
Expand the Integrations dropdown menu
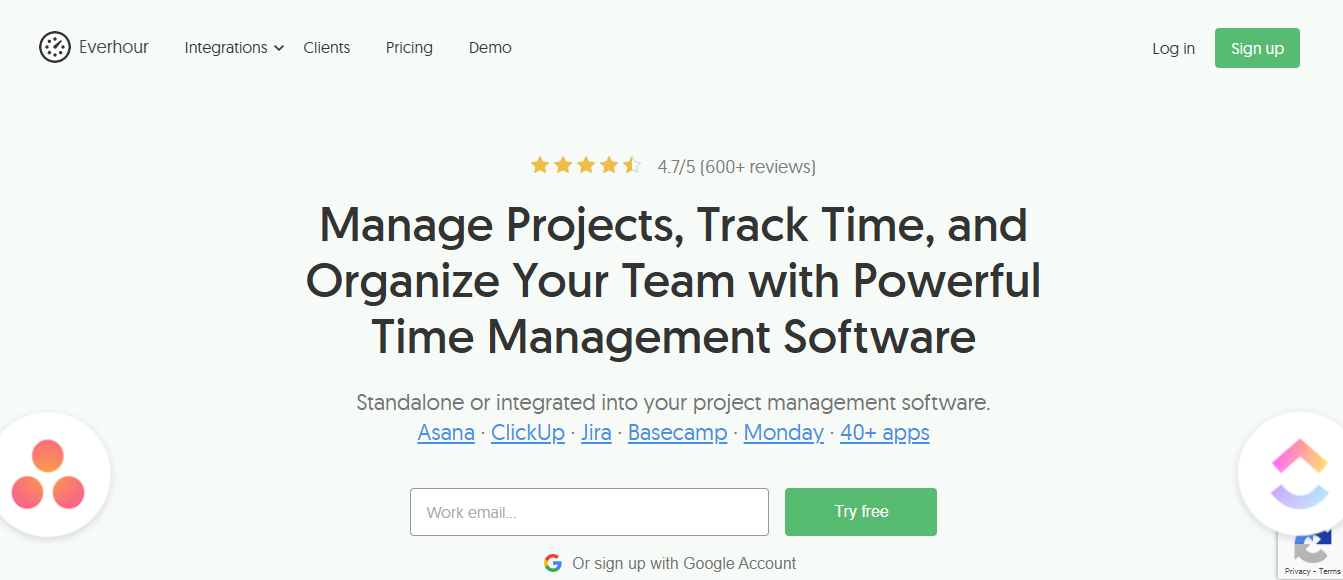(x=226, y=47)
